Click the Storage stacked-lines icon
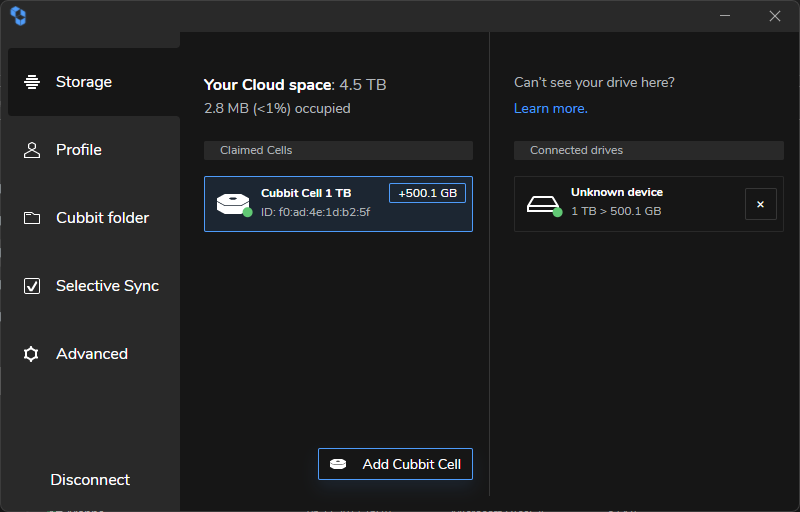The image size is (800, 512). tap(32, 82)
